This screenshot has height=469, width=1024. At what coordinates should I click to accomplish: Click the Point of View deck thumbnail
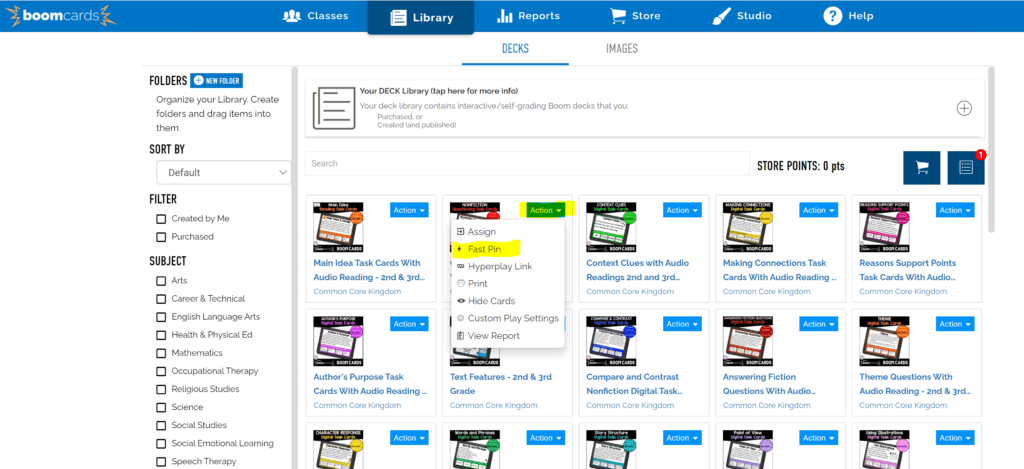748,449
